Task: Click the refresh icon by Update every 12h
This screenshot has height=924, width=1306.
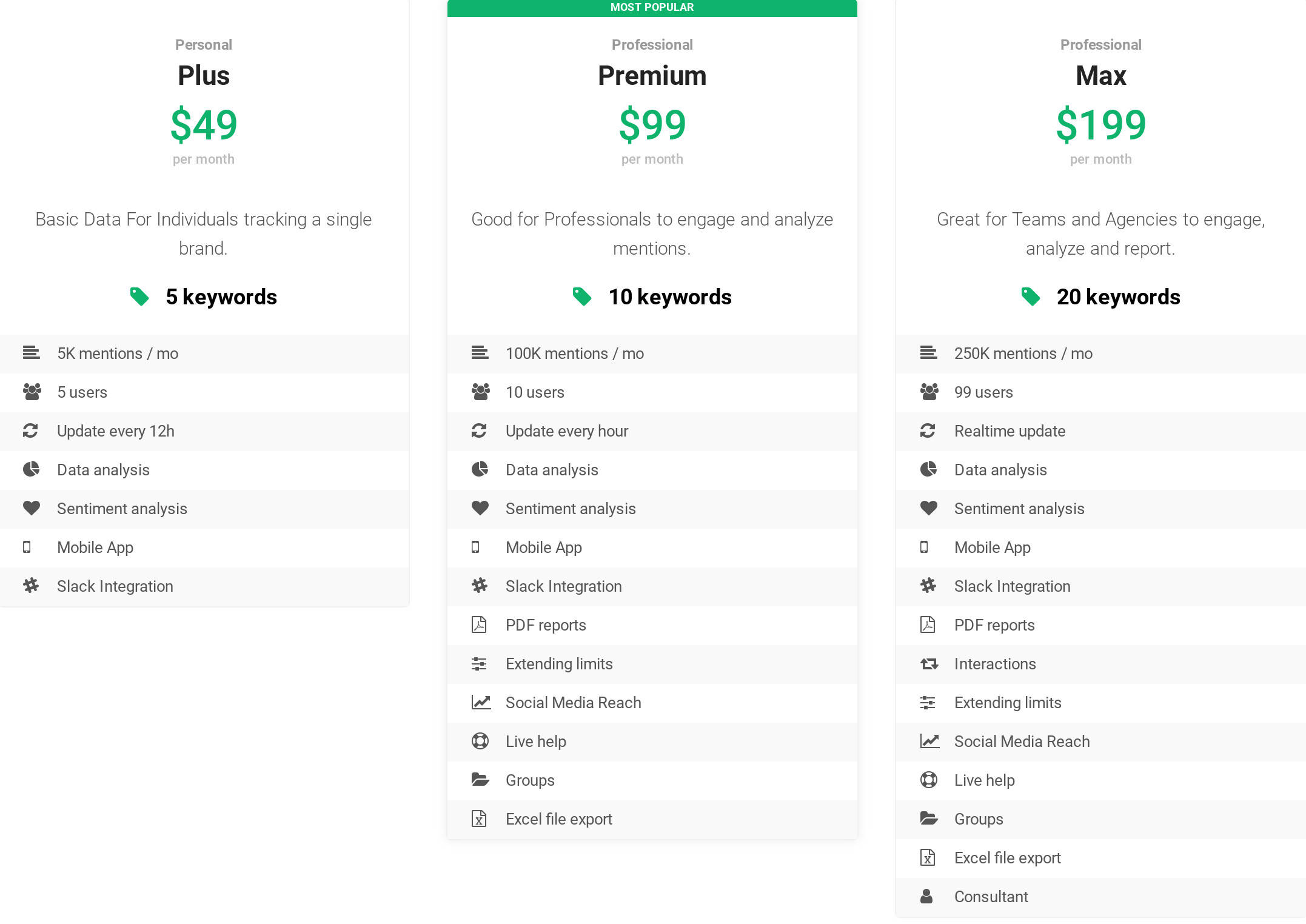Action: click(x=30, y=431)
